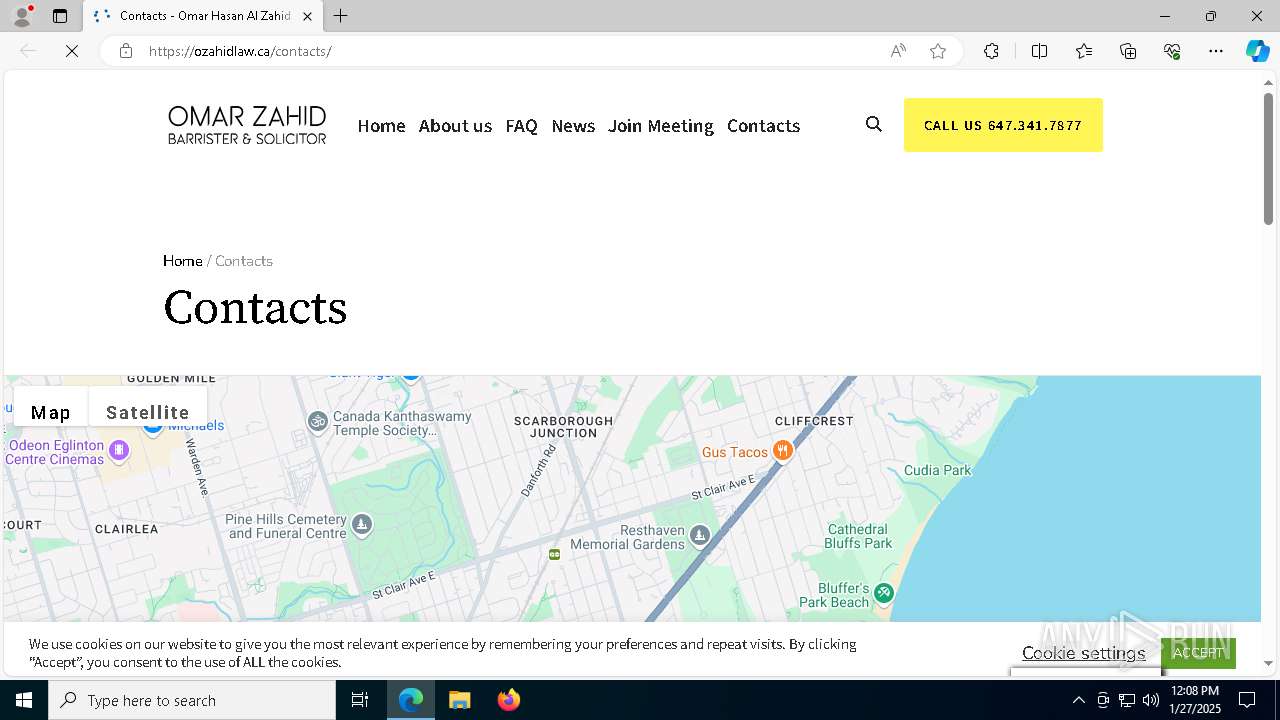The height and width of the screenshot is (720, 1280).
Task: Open File Explorer from taskbar
Action: pyautogui.click(x=459, y=700)
